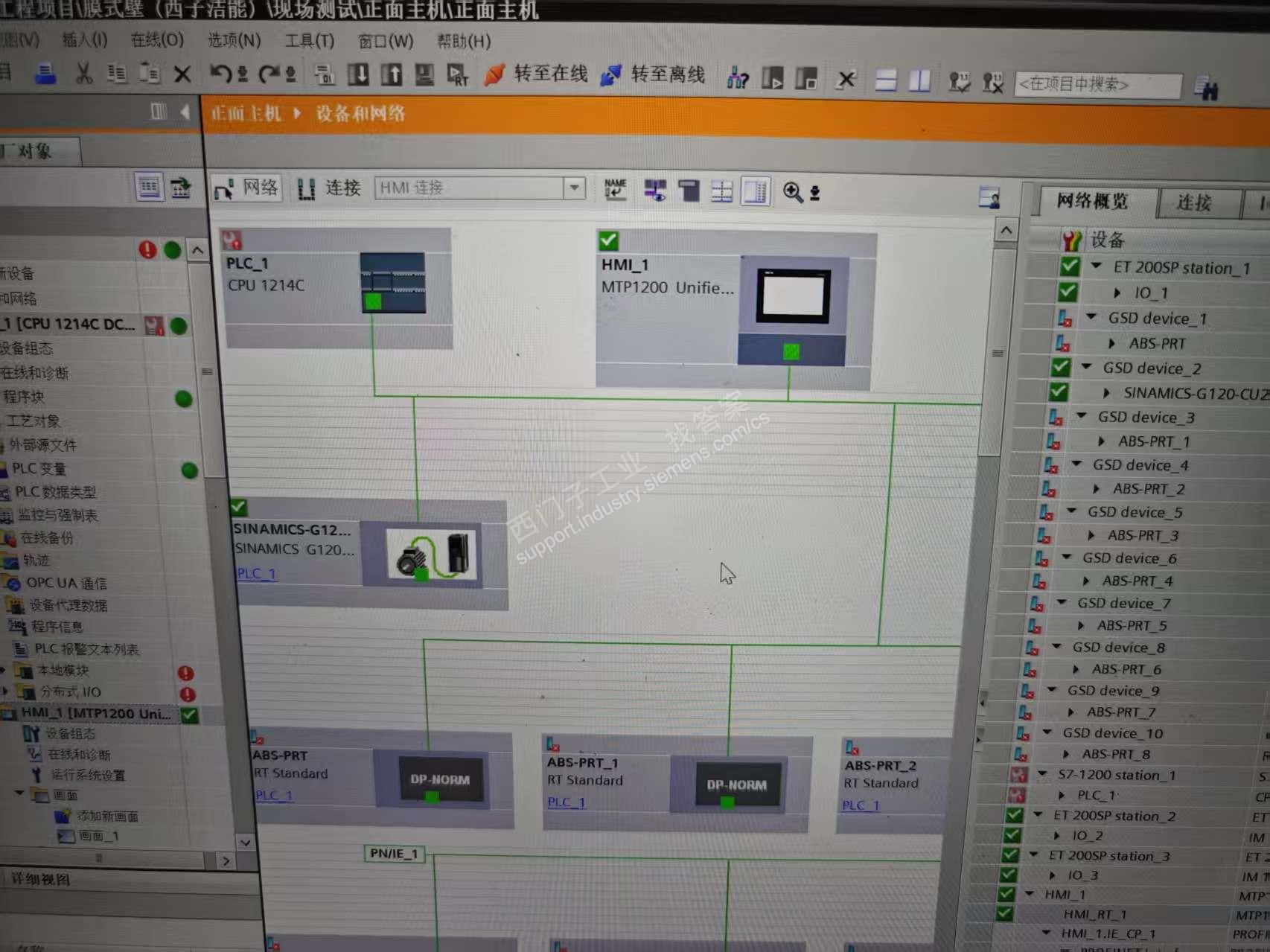Image resolution: width=1270 pixels, height=952 pixels.
Task: Click the 转至离线 go offline button
Action: point(653,75)
